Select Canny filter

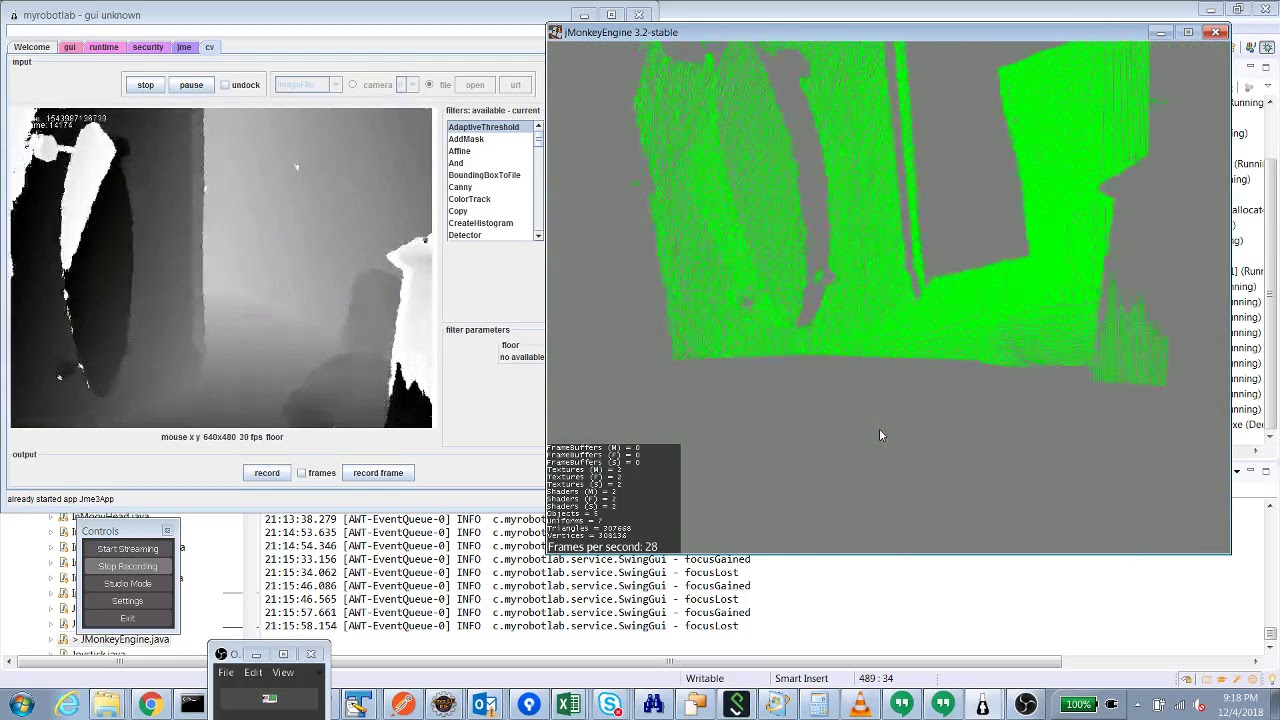pyautogui.click(x=490, y=187)
